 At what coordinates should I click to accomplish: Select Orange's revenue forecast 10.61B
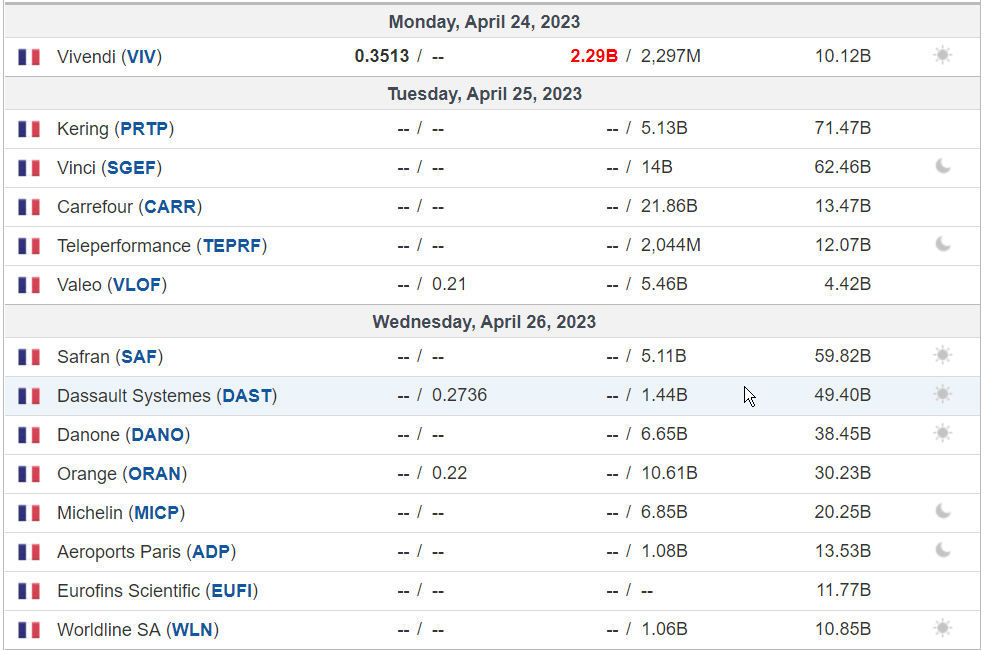[x=669, y=473]
